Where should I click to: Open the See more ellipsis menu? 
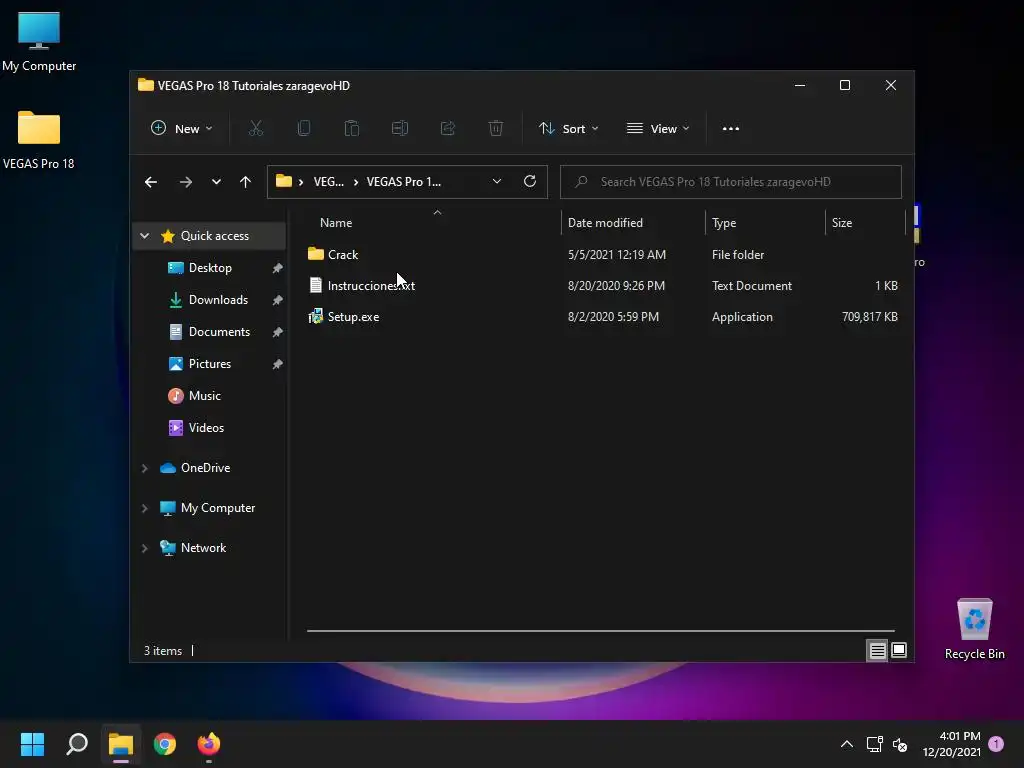click(x=731, y=129)
